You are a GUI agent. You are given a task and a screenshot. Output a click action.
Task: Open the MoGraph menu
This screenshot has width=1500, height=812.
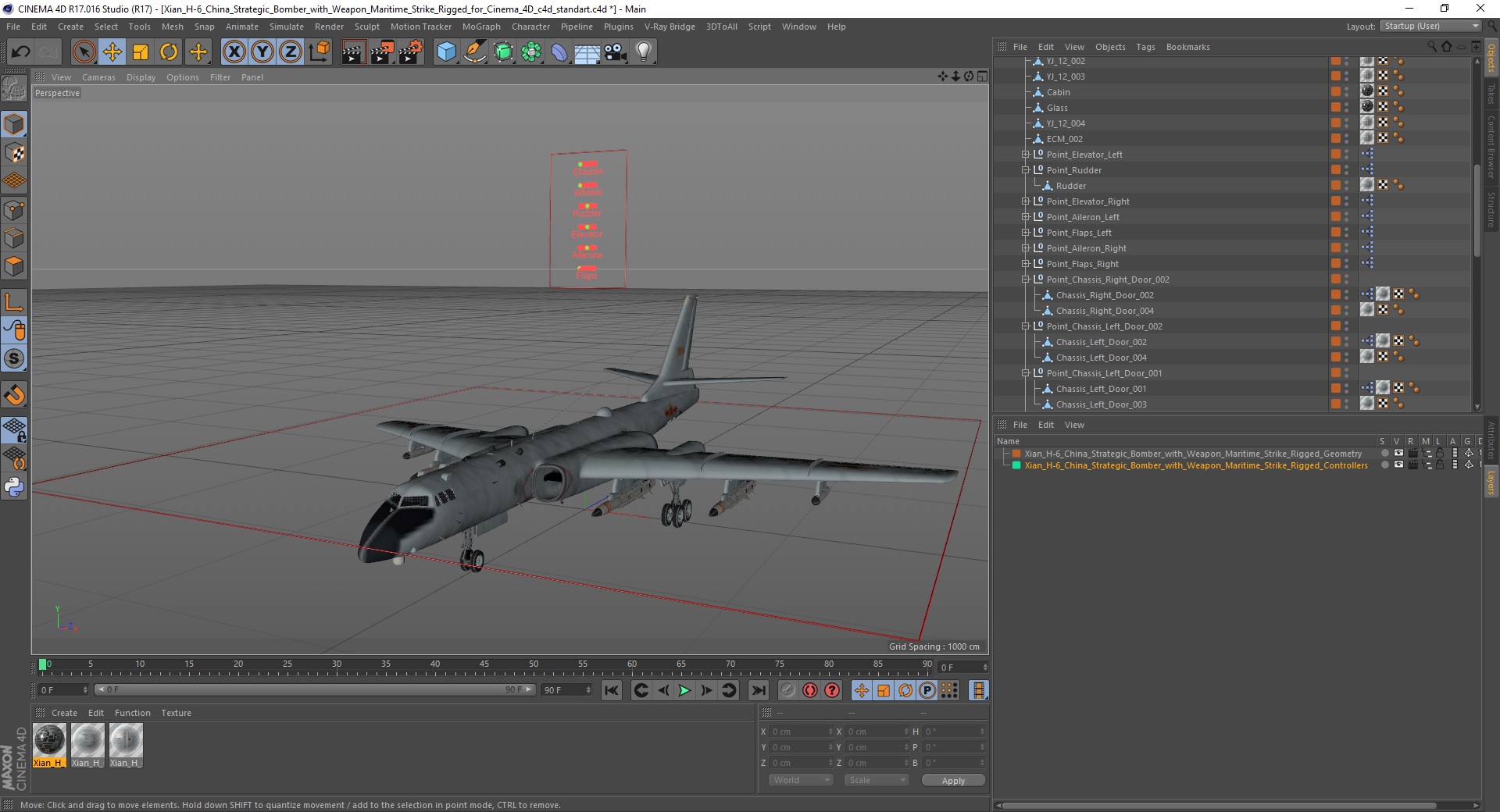coord(481,27)
